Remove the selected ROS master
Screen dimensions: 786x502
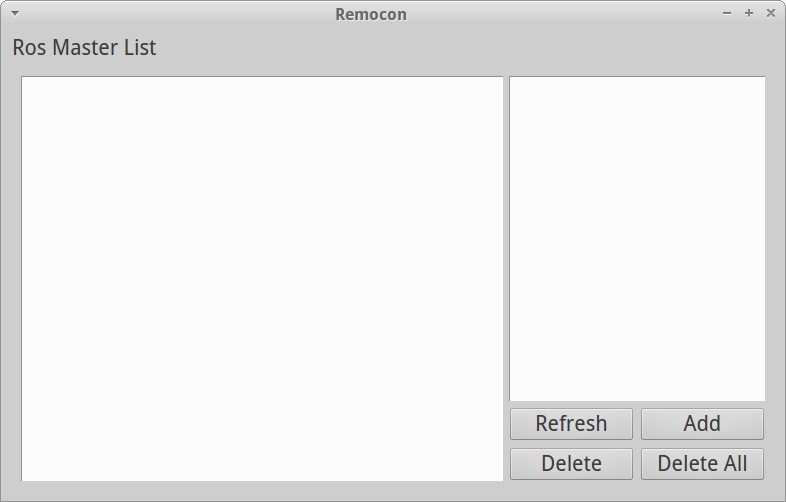point(571,463)
